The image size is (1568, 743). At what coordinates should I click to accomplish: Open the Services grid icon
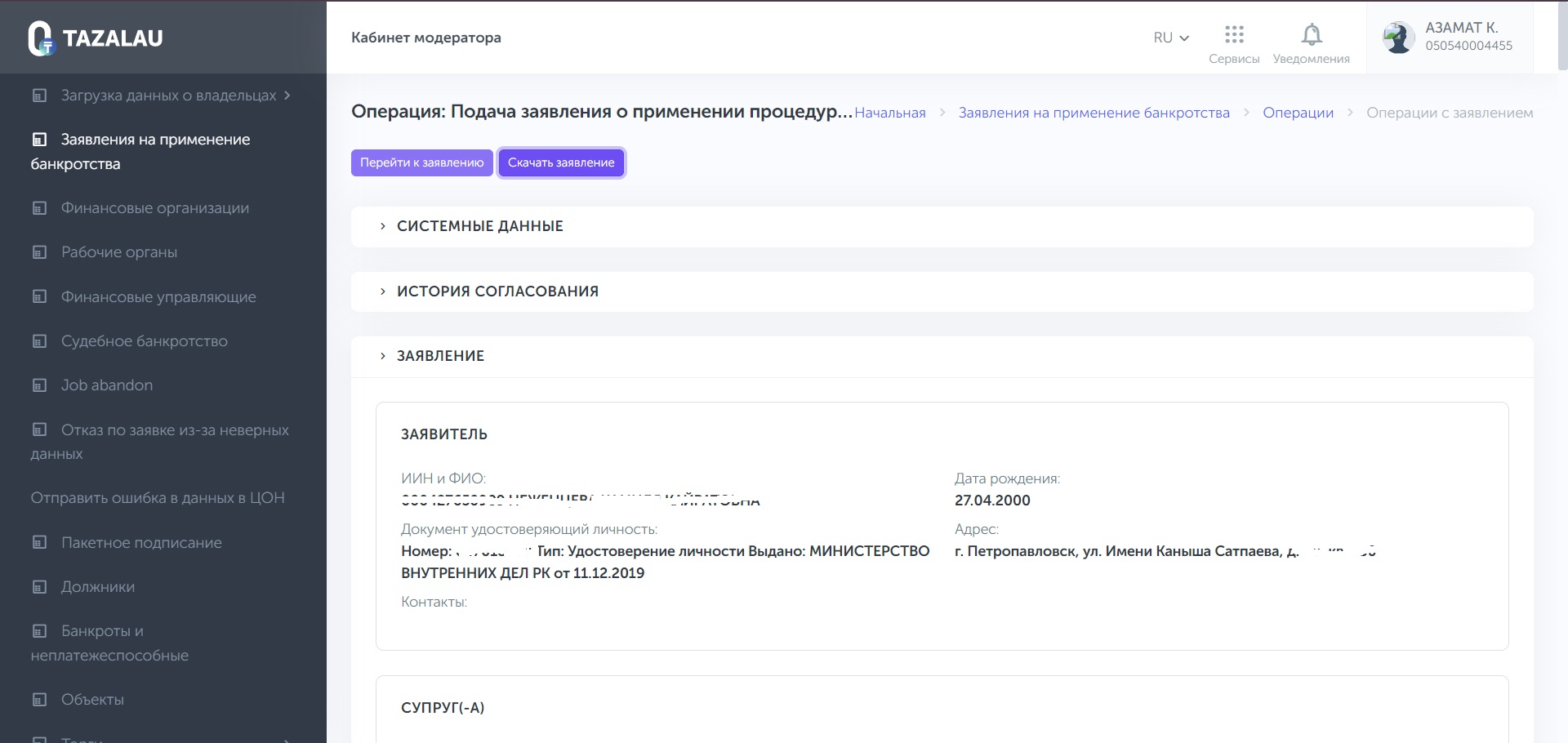click(x=1234, y=34)
